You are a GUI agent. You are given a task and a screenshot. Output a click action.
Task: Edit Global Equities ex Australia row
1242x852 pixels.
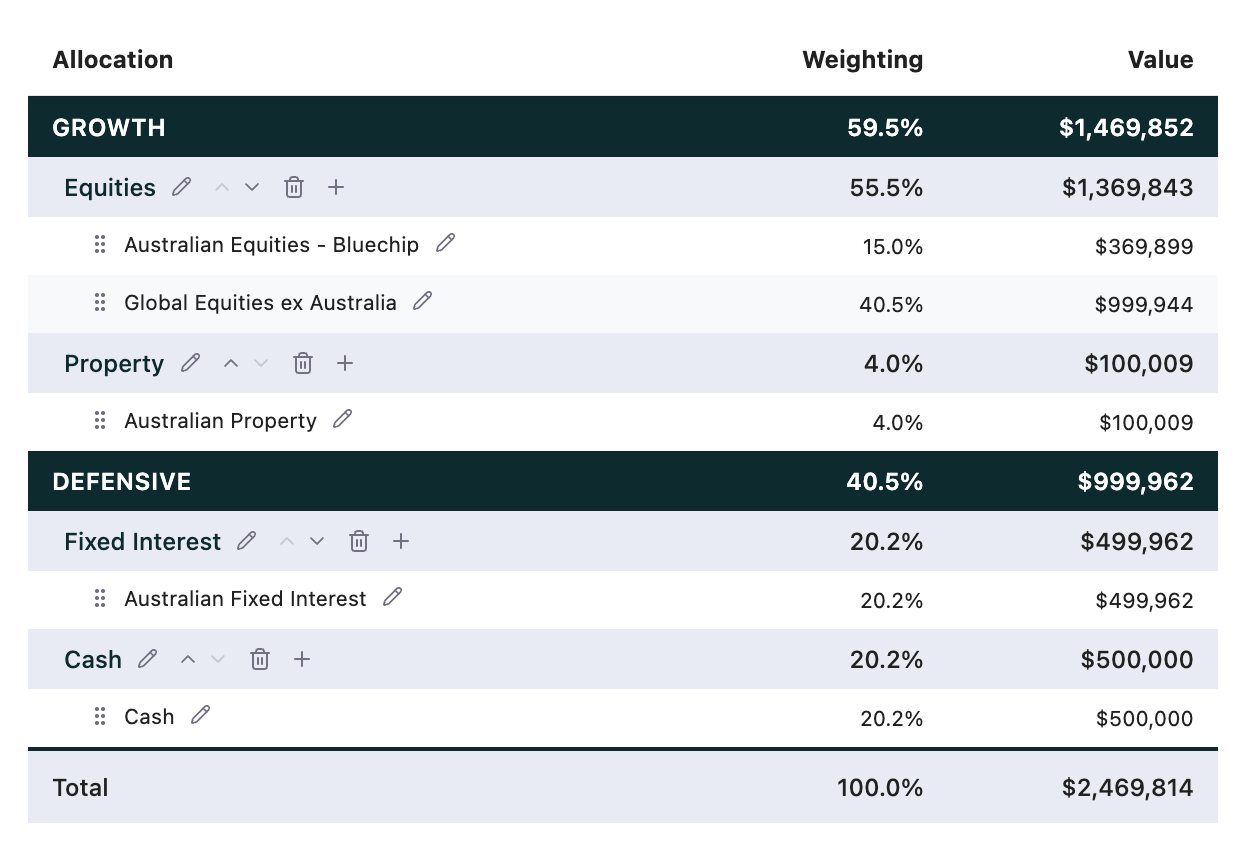423,301
